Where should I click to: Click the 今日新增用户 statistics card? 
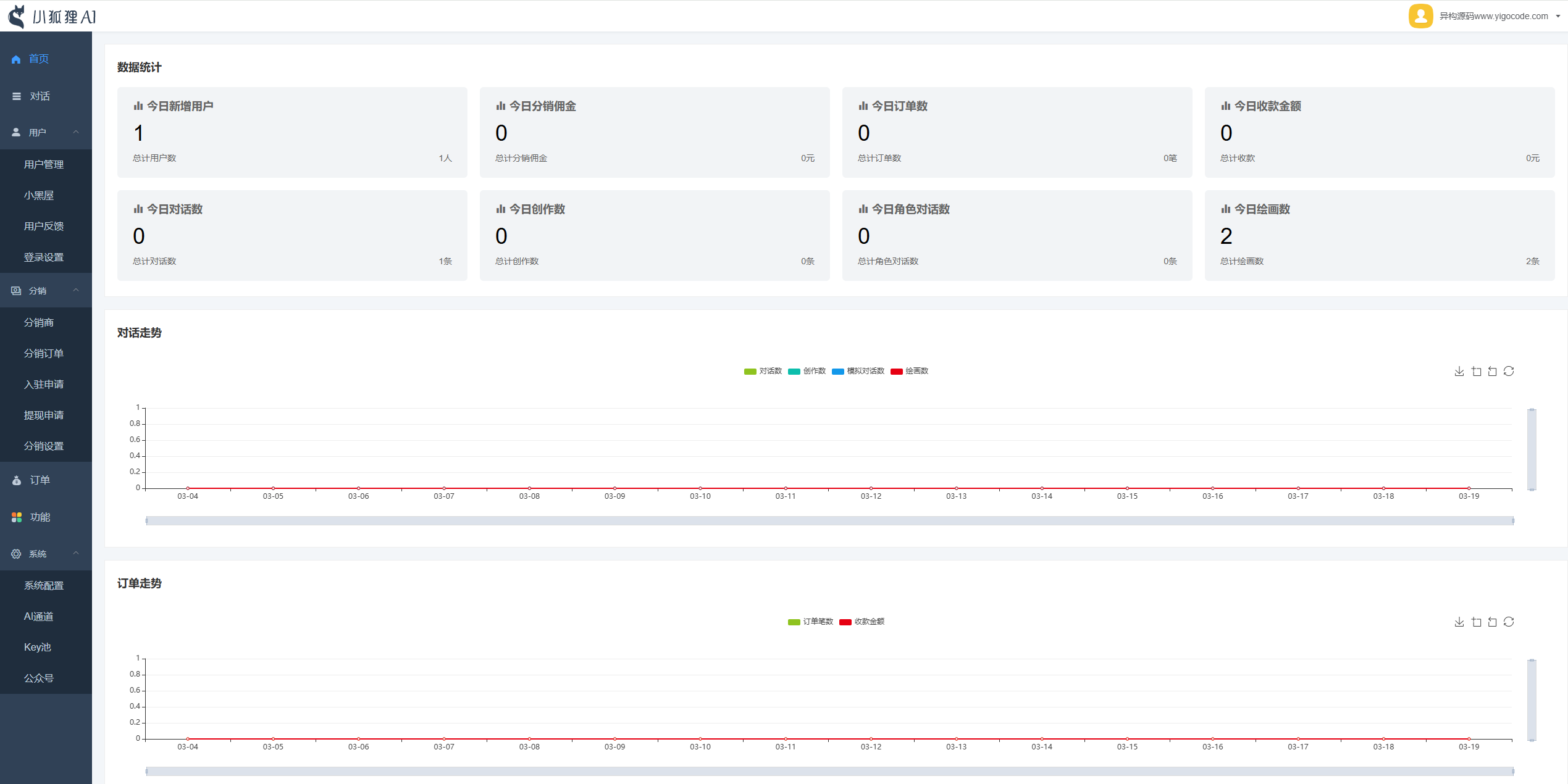tap(292, 132)
